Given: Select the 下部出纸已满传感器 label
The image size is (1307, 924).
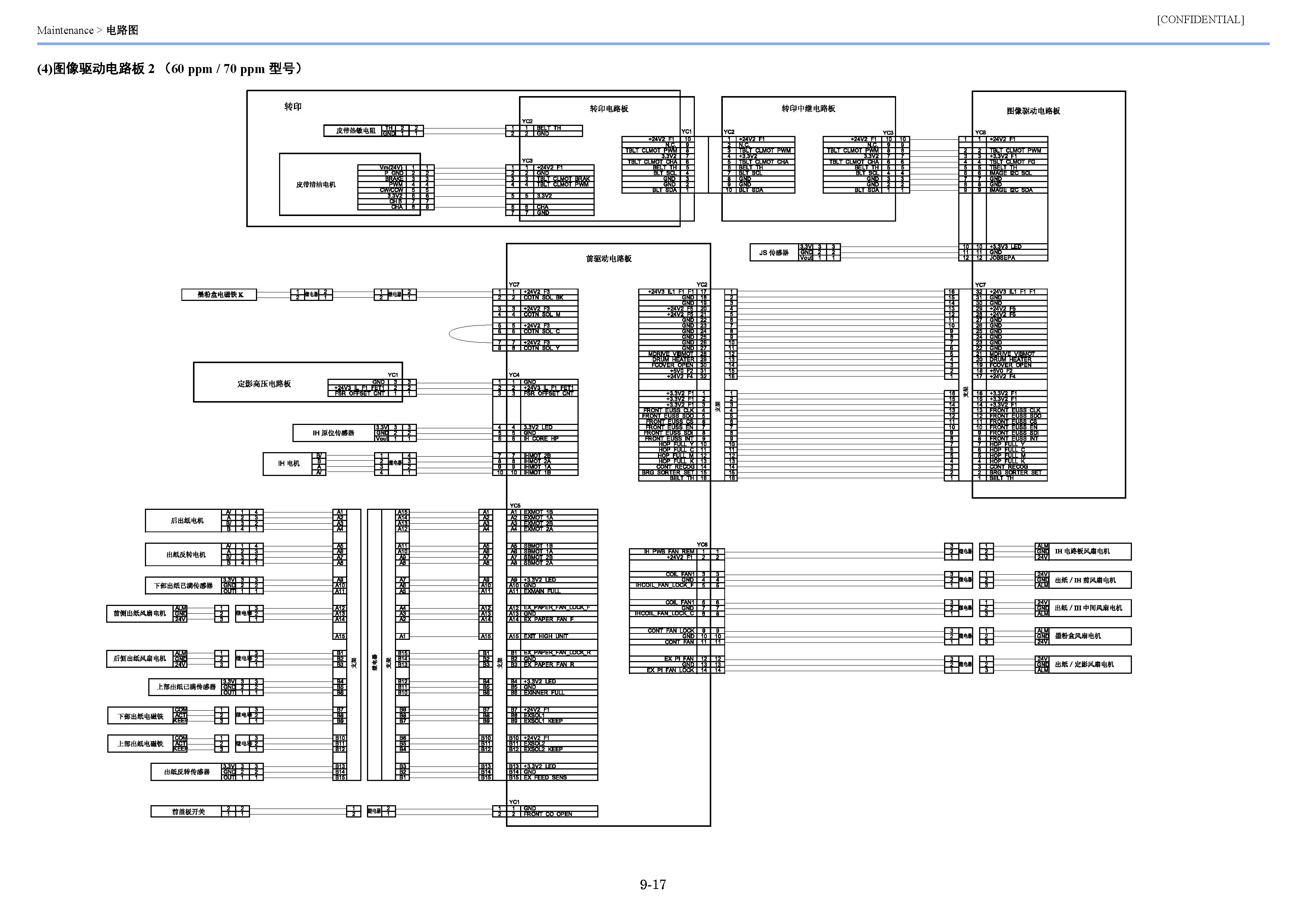Looking at the screenshot, I should (183, 586).
